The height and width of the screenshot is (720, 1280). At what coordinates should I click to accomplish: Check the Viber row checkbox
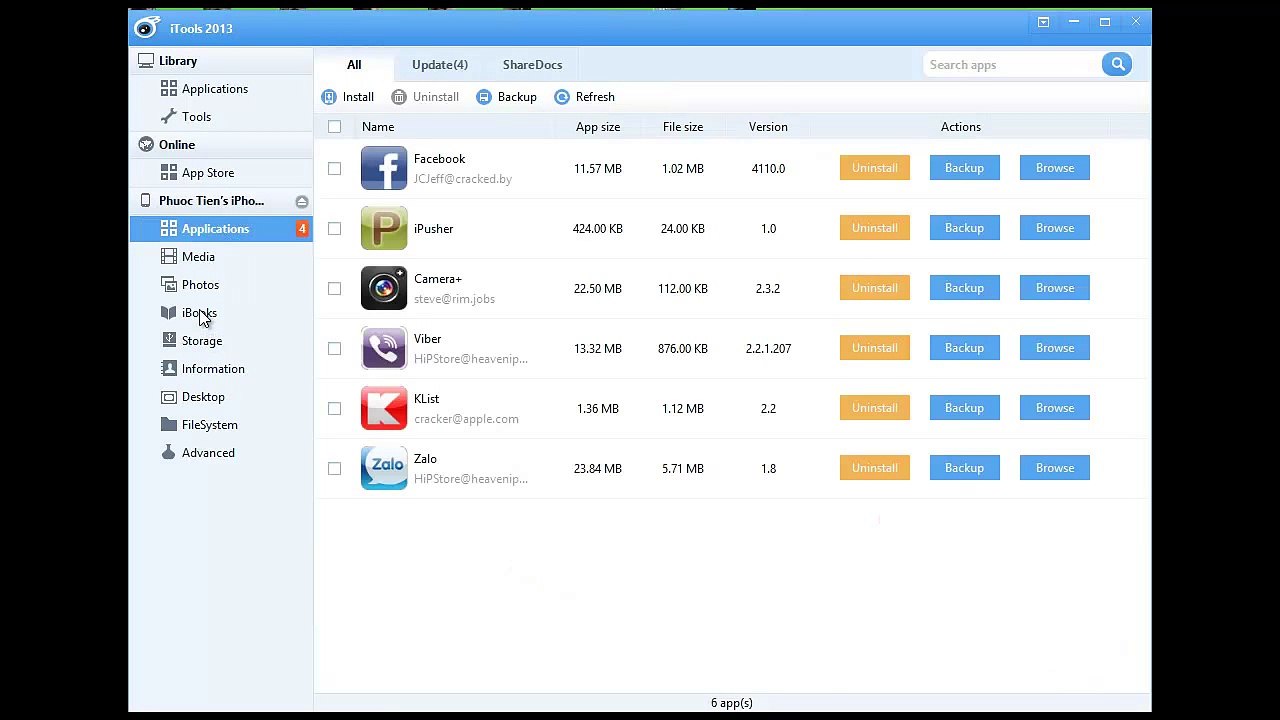pos(334,348)
